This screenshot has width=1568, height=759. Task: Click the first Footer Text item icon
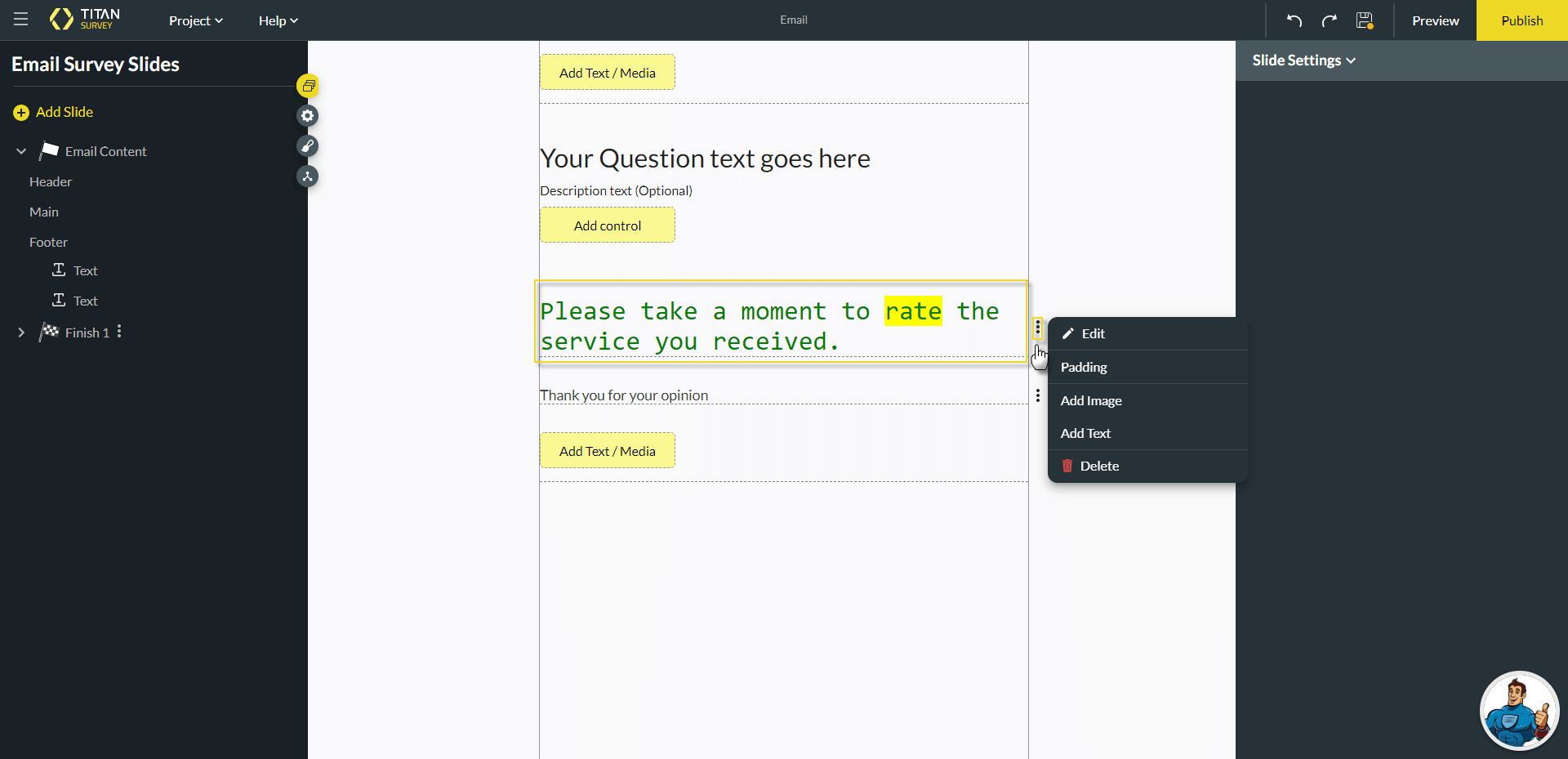tap(59, 270)
